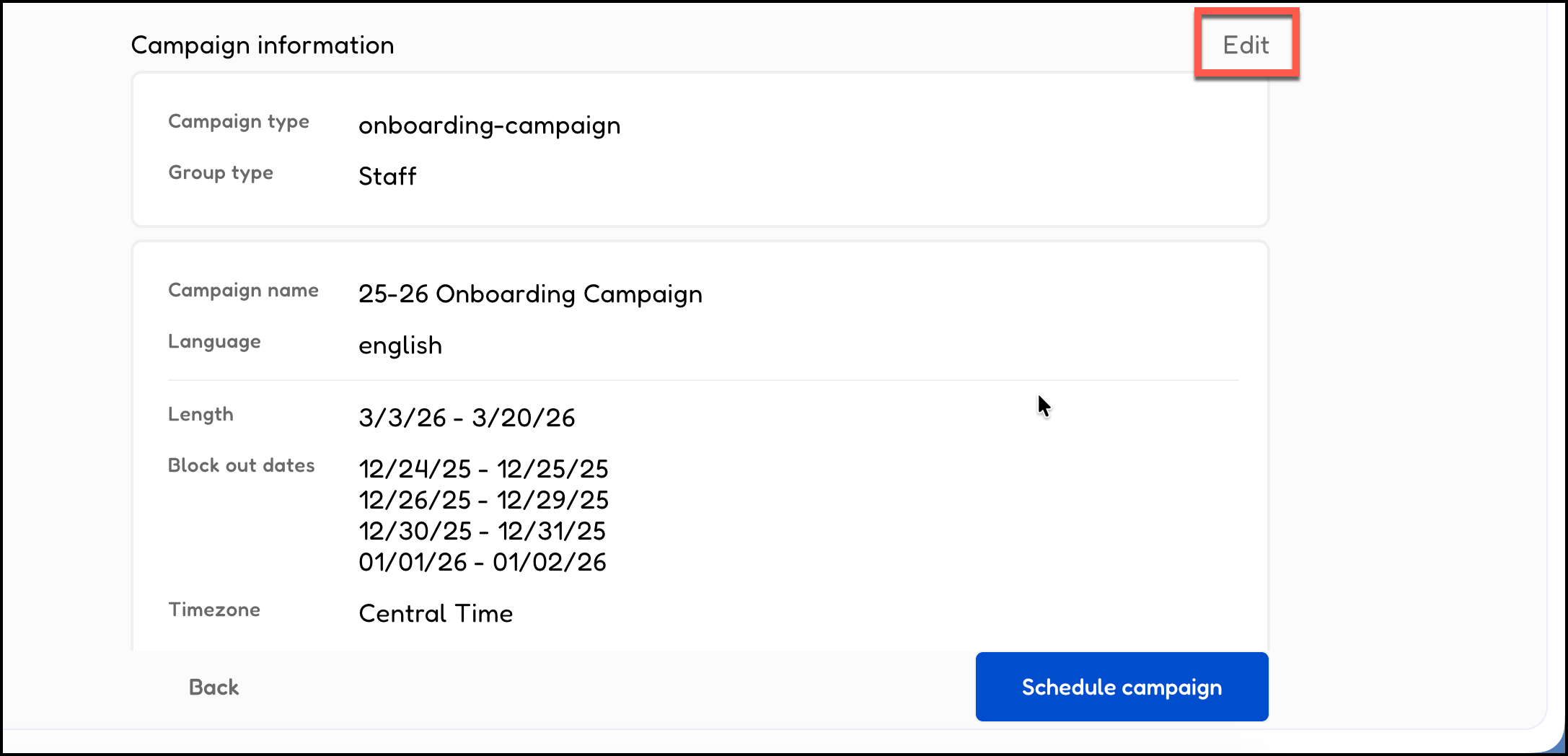
Task: Select block out date 01/01/26 - 01/02/26
Action: click(x=482, y=562)
